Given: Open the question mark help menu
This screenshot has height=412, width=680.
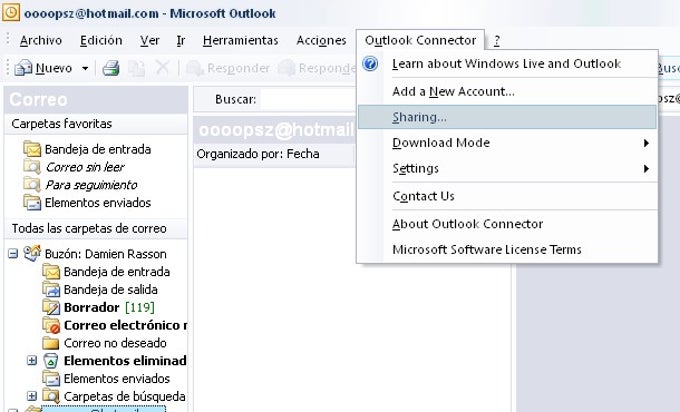Looking at the screenshot, I should tap(497, 41).
